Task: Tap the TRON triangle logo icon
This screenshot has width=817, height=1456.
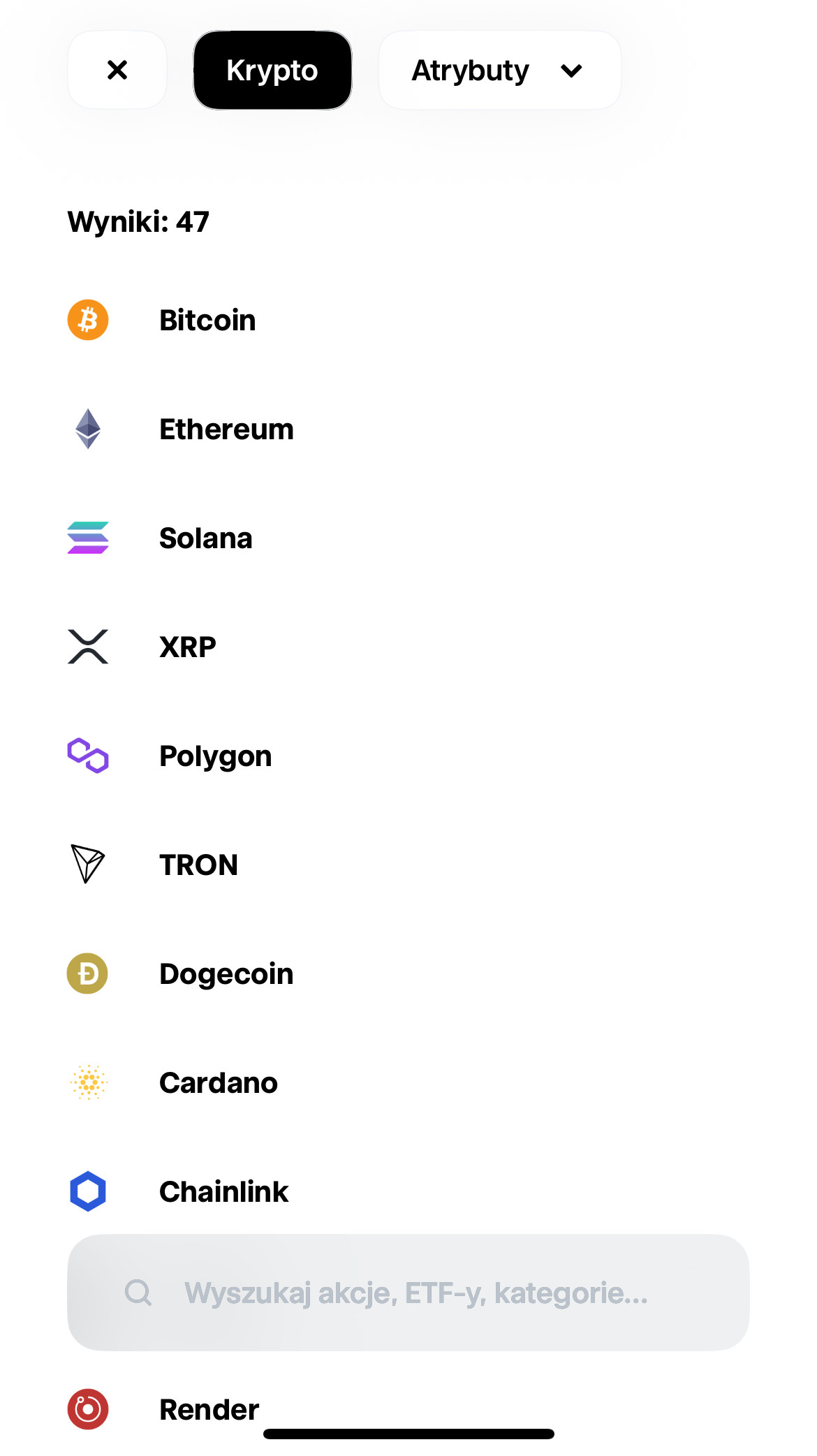Action: pyautogui.click(x=88, y=865)
